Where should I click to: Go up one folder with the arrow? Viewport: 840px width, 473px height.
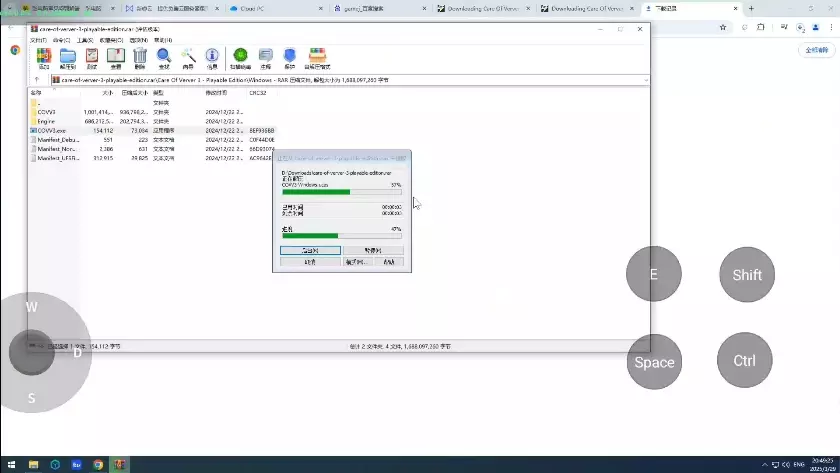pyautogui.click(x=37, y=80)
